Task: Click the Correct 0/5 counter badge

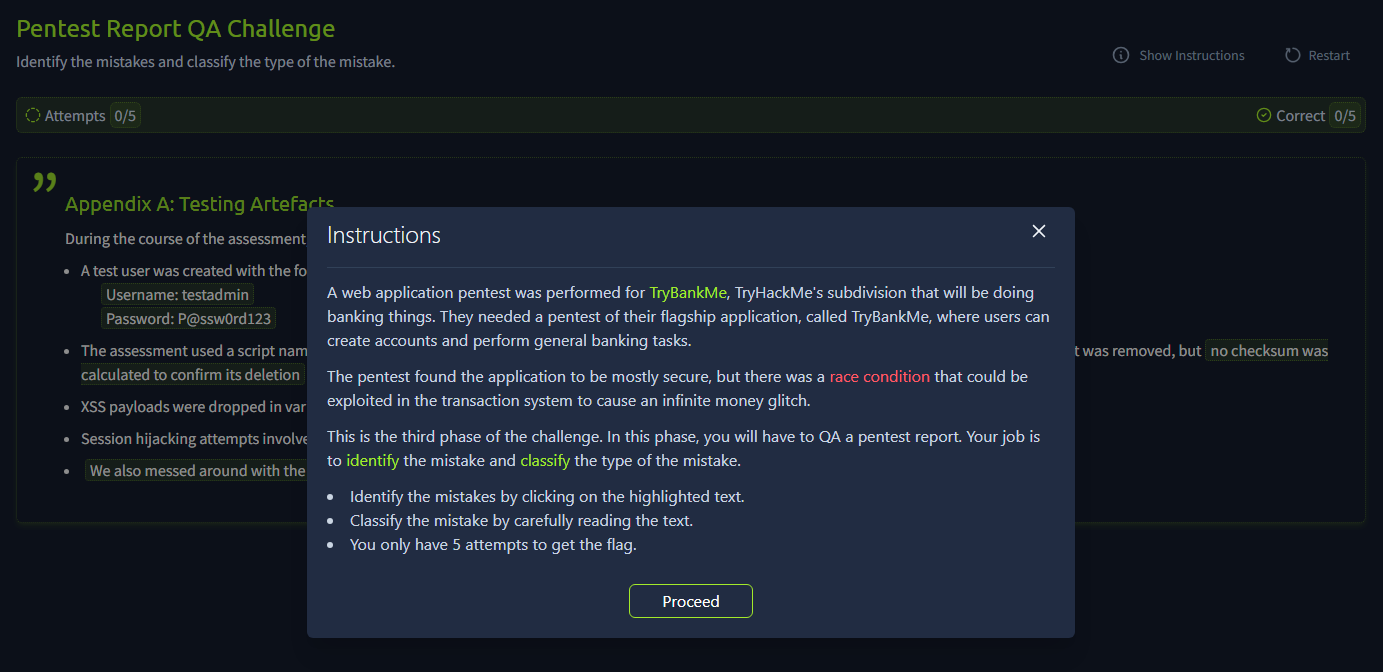Action: 1345,115
